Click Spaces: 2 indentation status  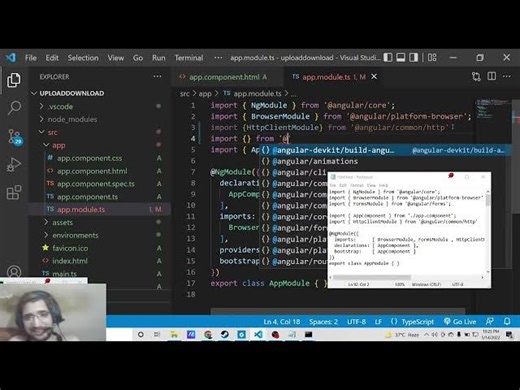pyautogui.click(x=323, y=322)
